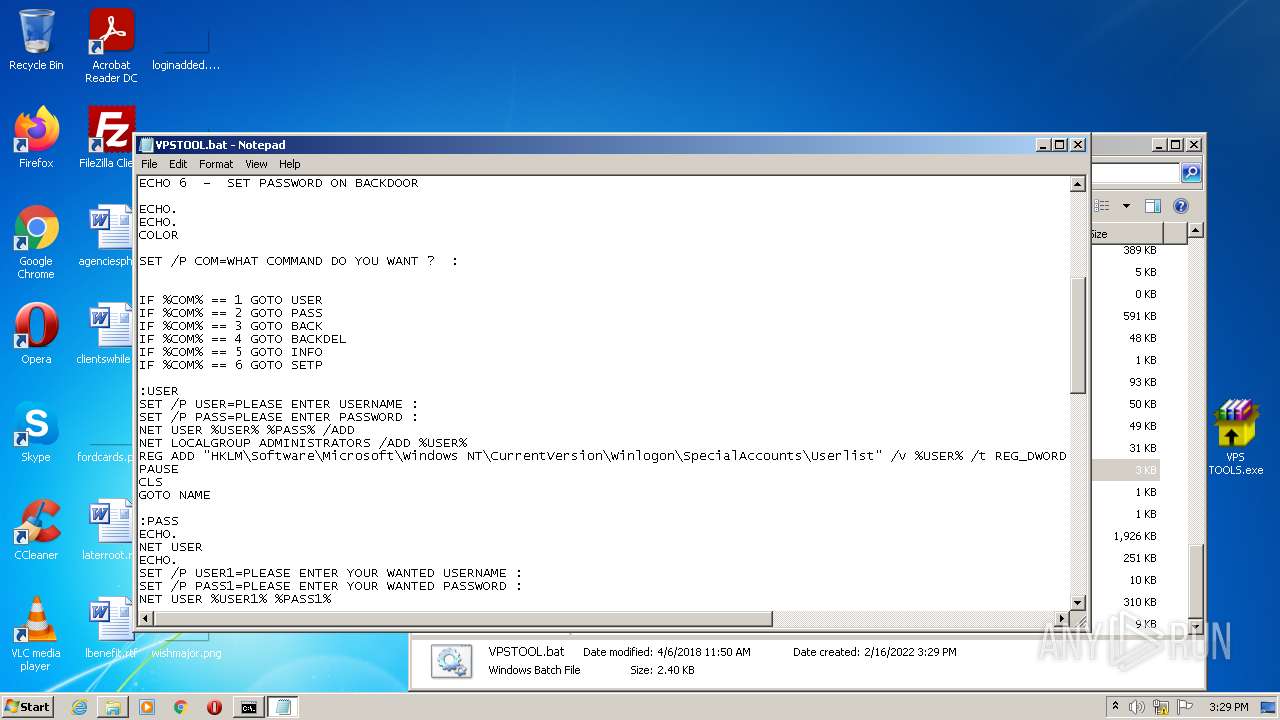Open Firefox desktop shortcut

36,137
